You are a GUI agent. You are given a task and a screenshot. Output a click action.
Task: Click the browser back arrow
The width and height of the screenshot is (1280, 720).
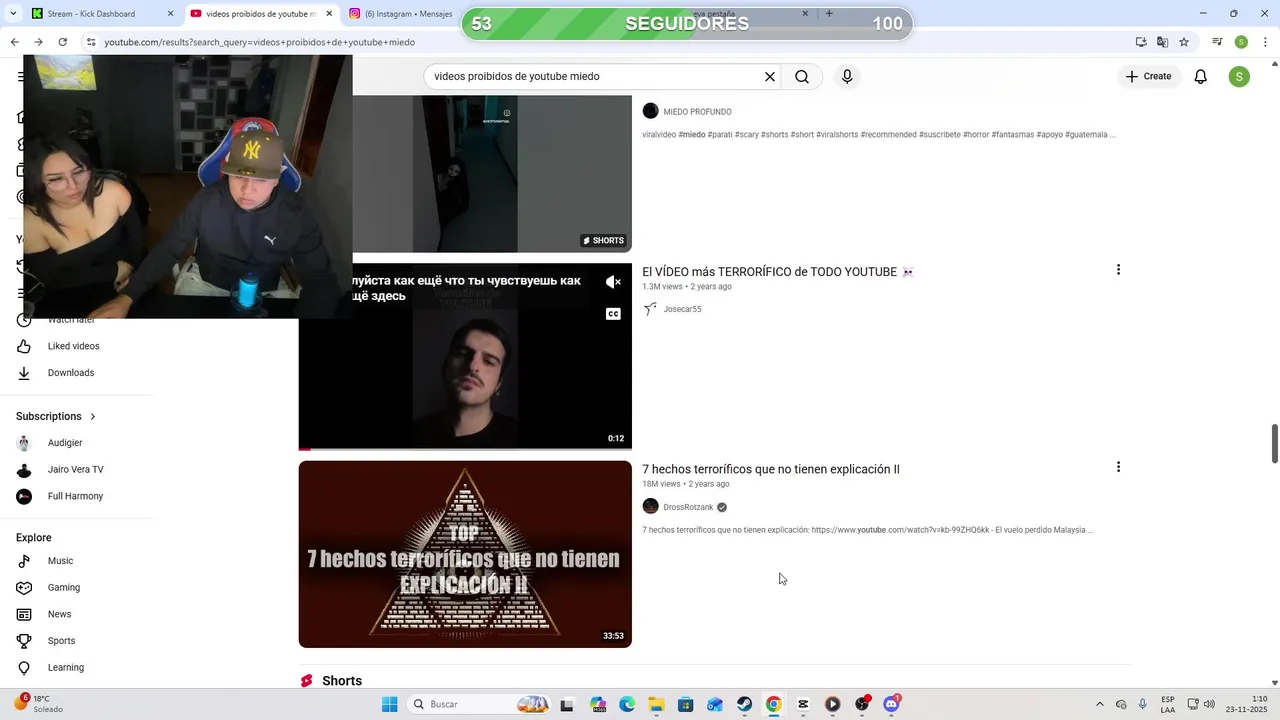[x=14, y=42]
